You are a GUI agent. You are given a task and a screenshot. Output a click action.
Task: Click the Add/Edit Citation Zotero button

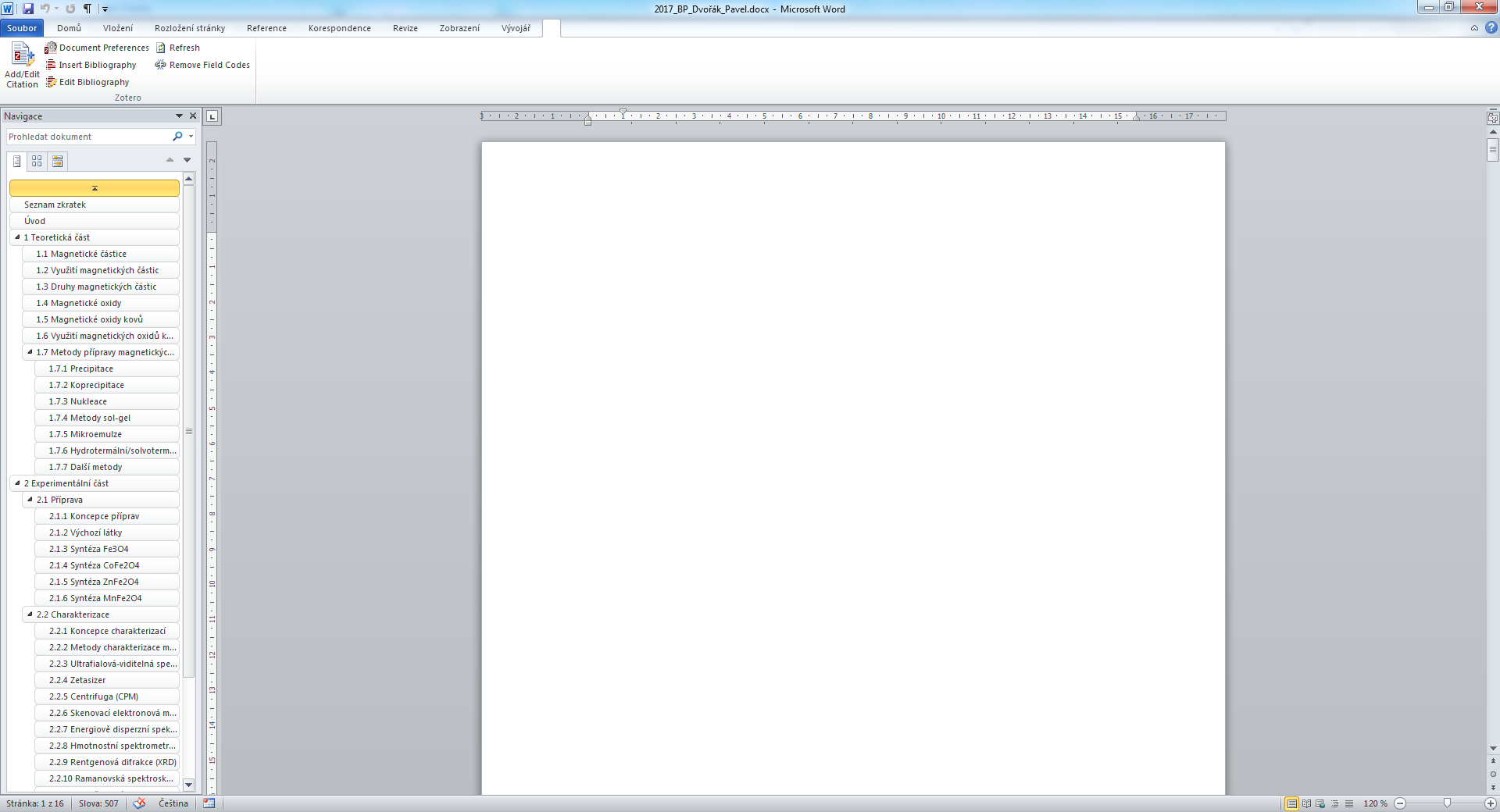(22, 66)
